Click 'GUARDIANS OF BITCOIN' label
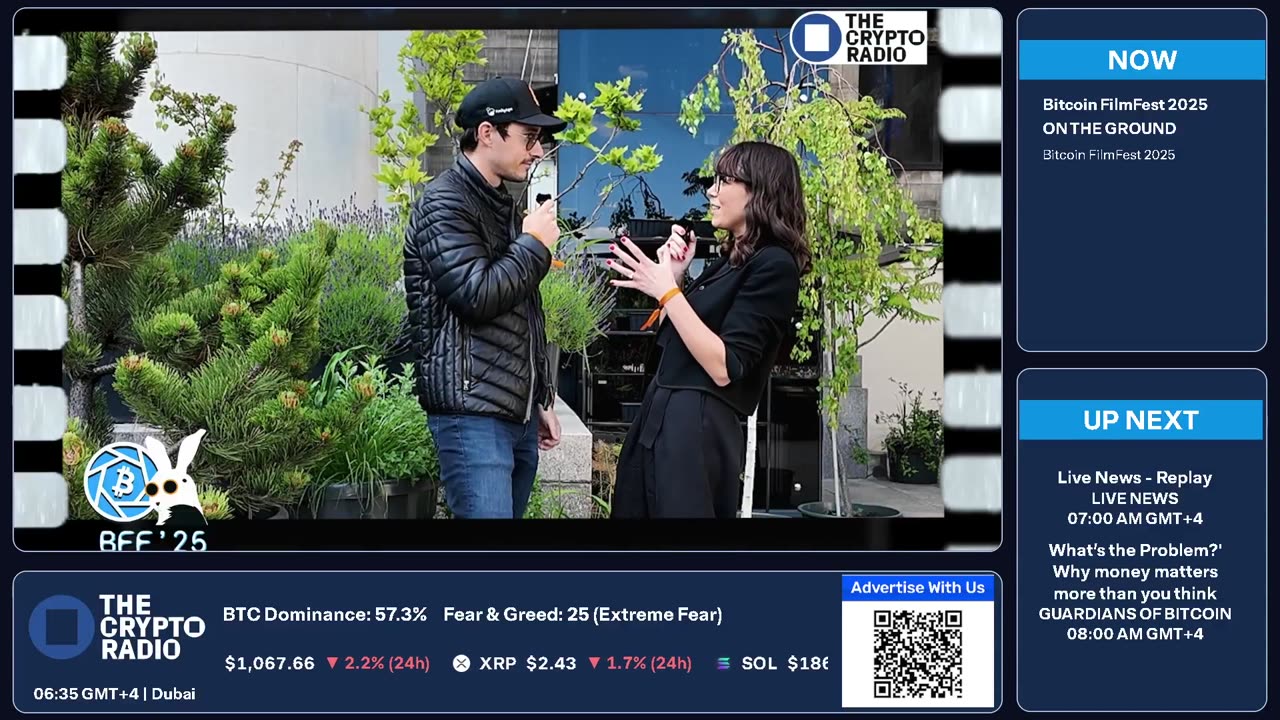This screenshot has width=1280, height=720. point(1135,614)
